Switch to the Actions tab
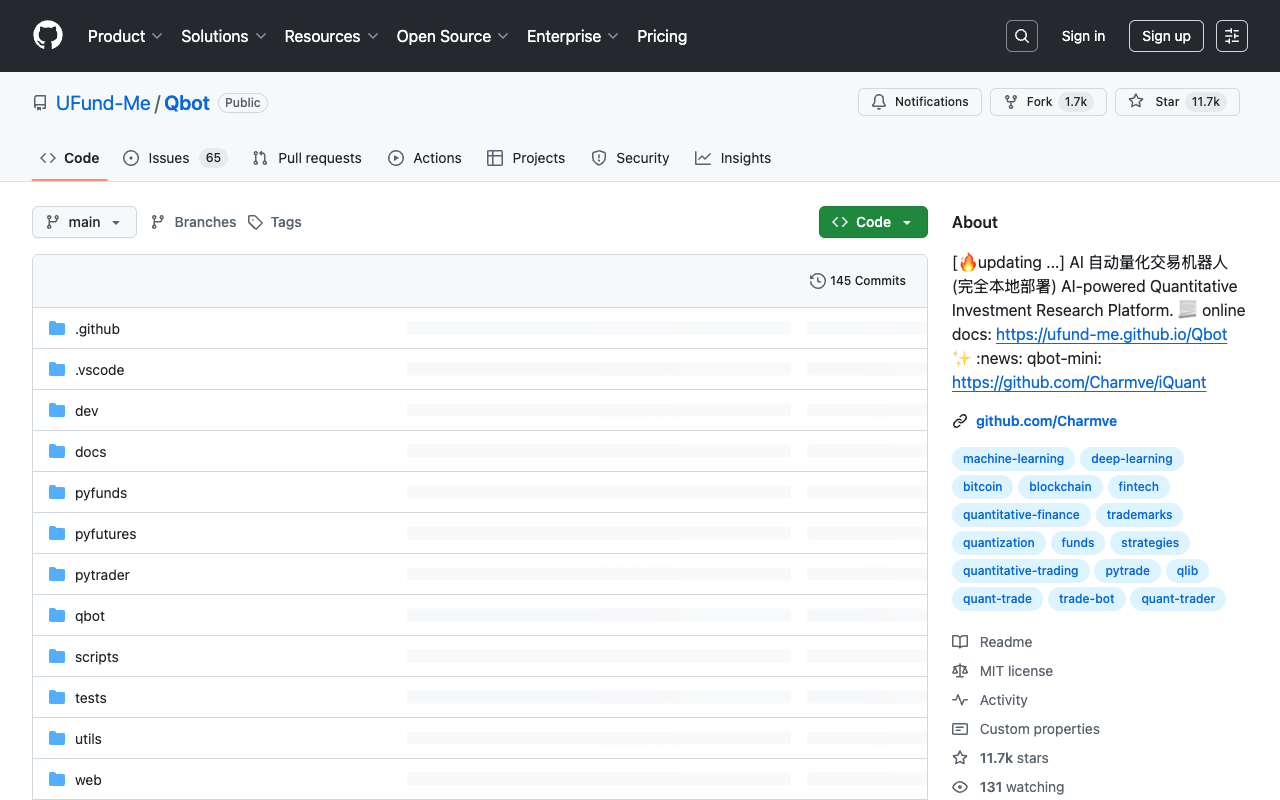The image size is (1280, 800). tap(425, 158)
